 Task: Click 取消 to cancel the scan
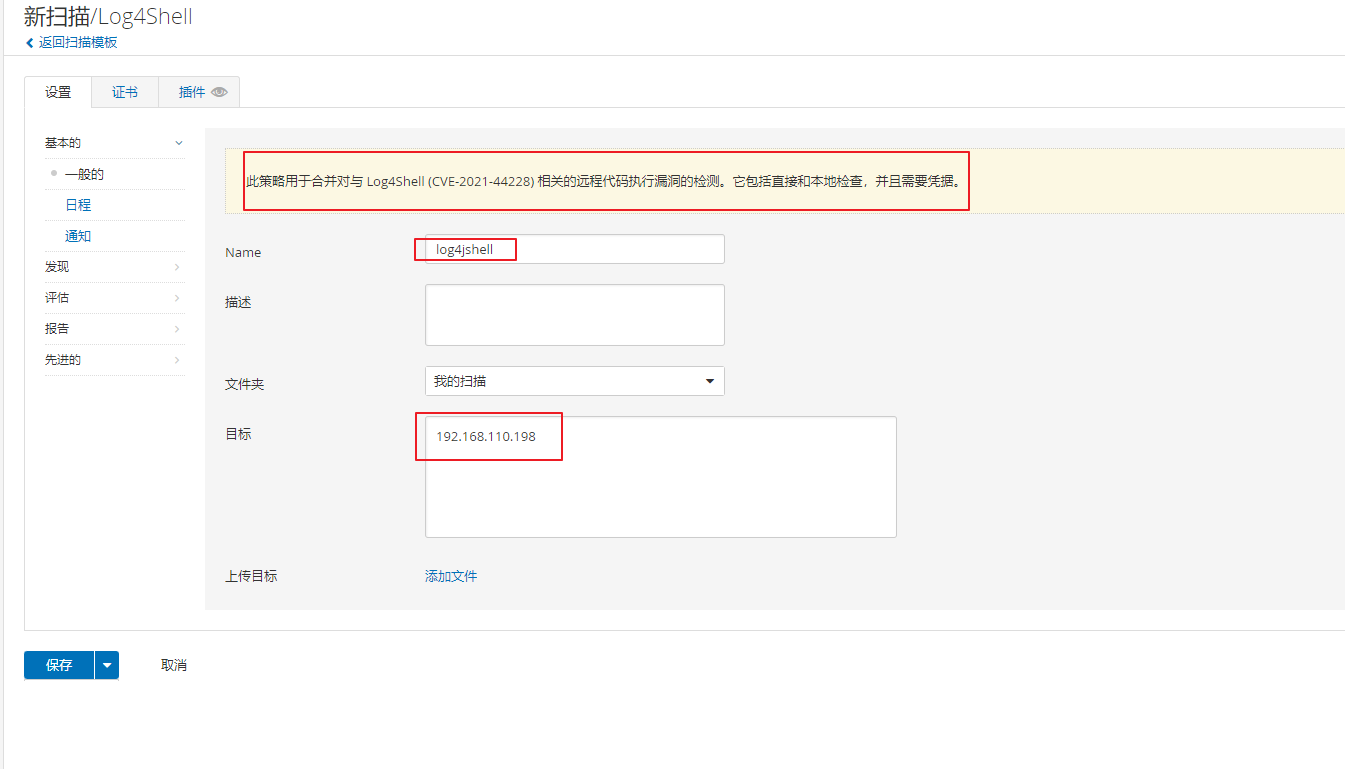pos(174,665)
